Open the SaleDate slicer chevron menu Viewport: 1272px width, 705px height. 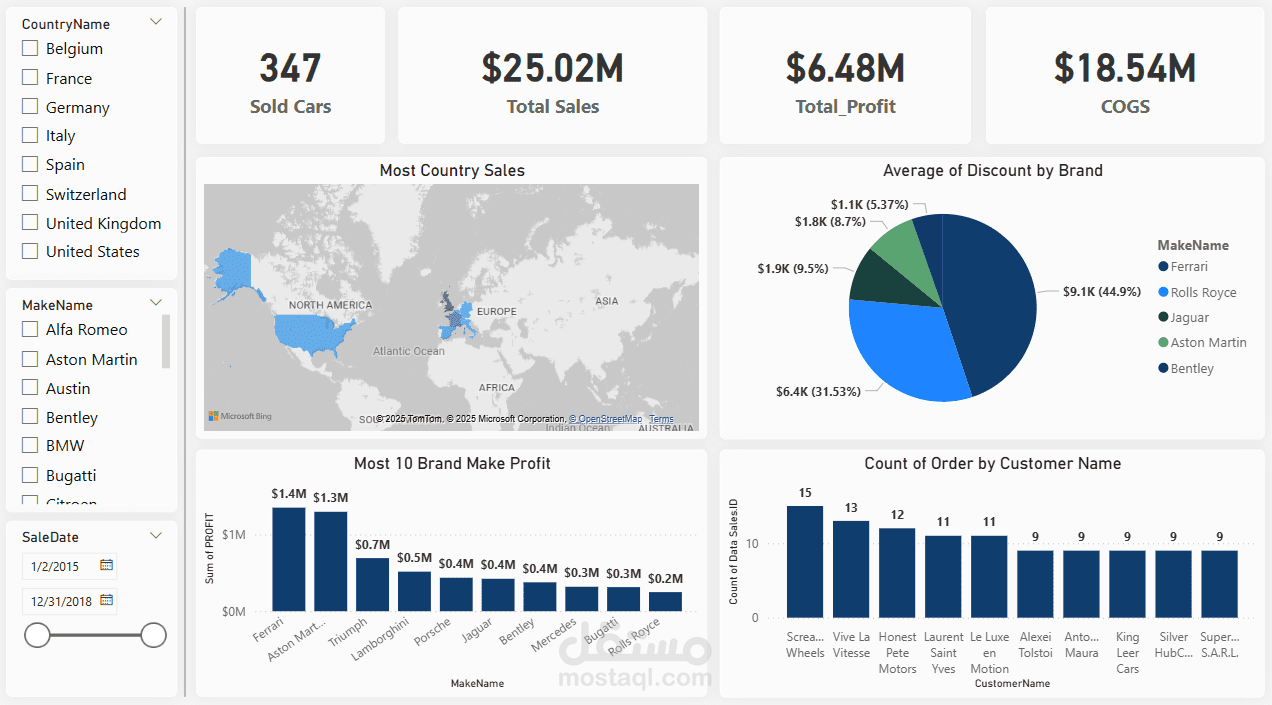(x=156, y=536)
